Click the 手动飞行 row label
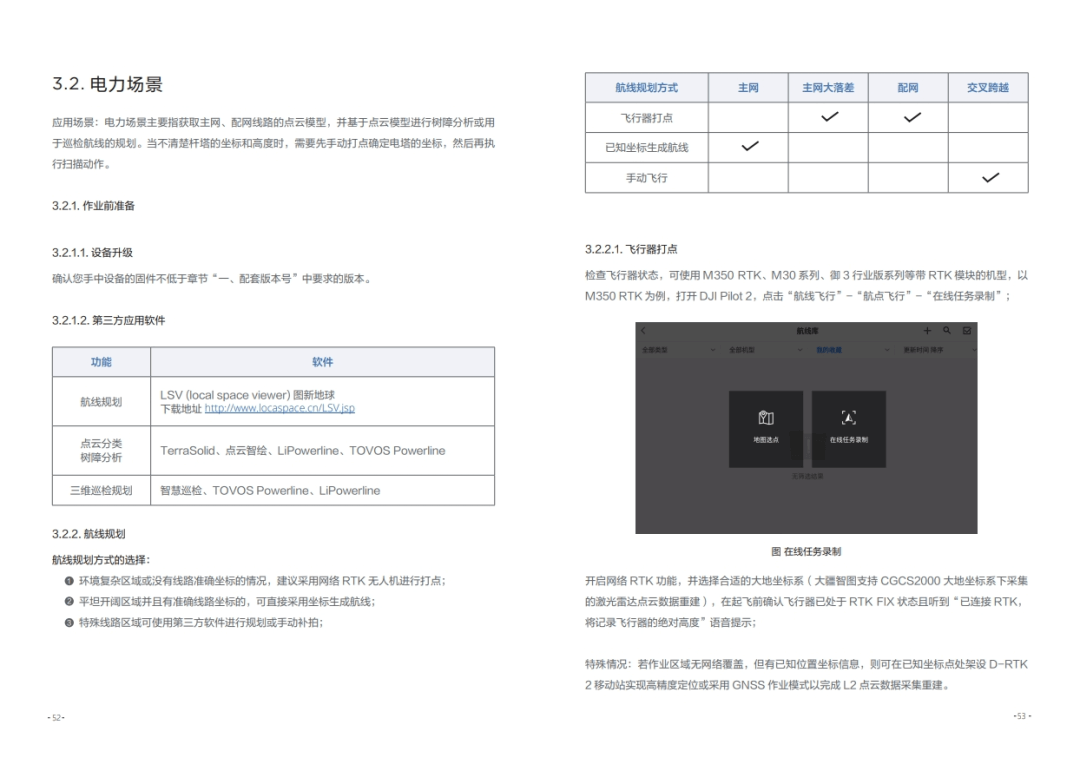This screenshot has width=1080, height=758. click(646, 178)
